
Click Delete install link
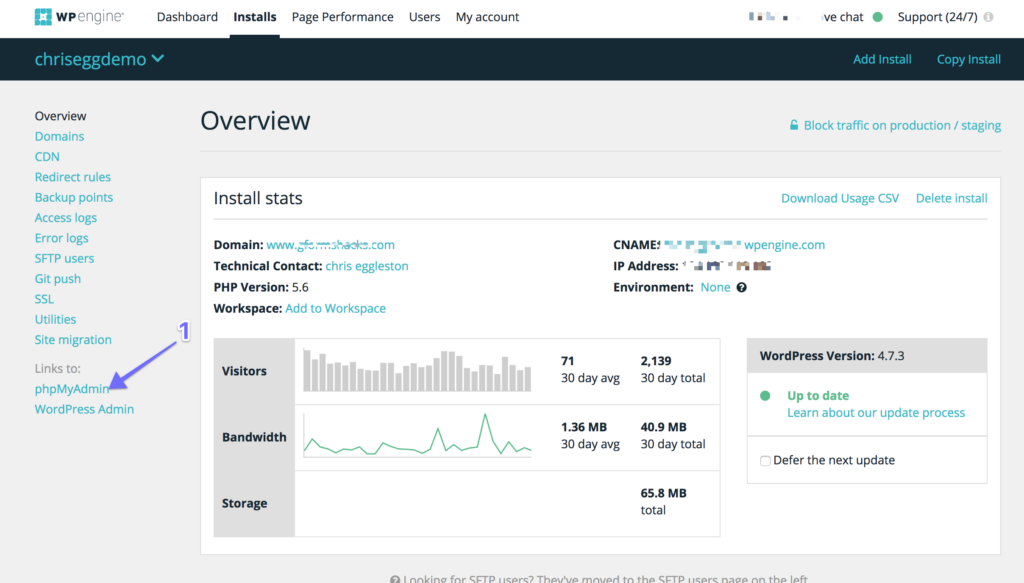click(x=952, y=198)
